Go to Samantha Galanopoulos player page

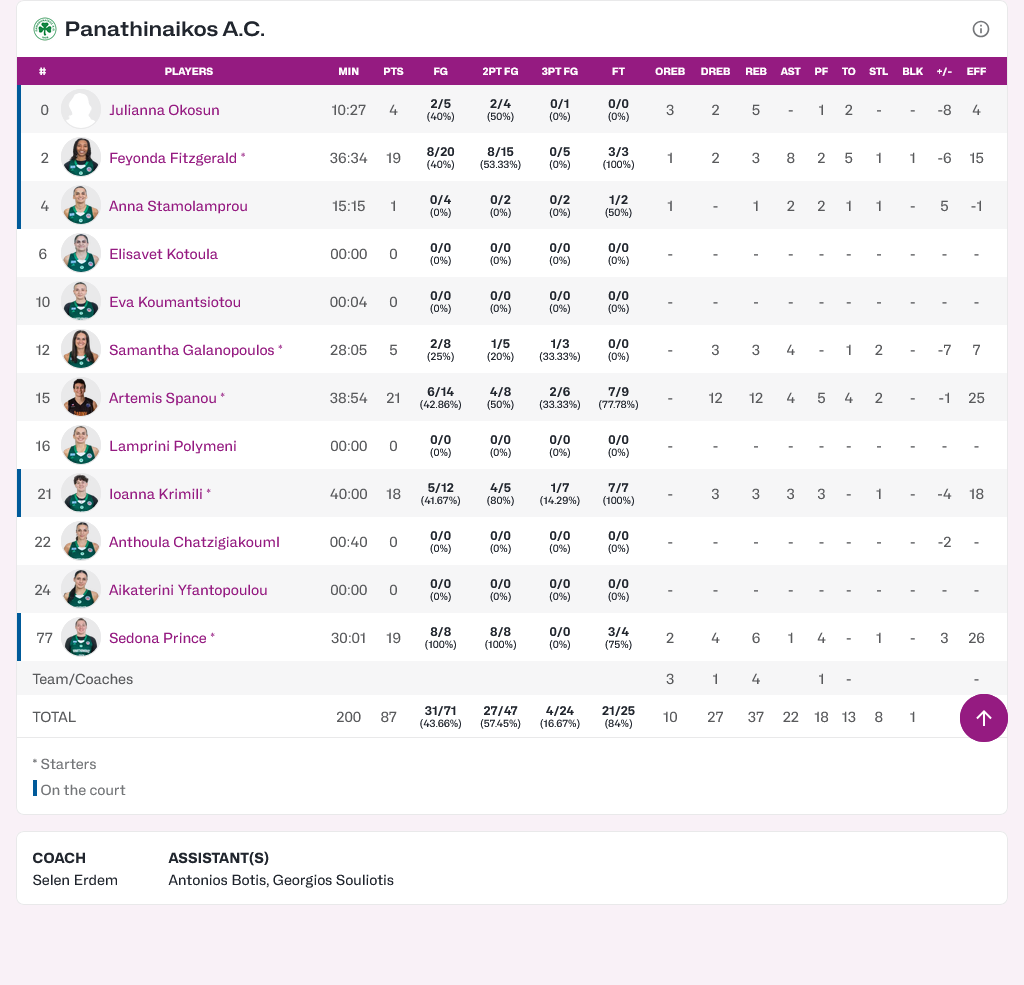[x=191, y=350]
